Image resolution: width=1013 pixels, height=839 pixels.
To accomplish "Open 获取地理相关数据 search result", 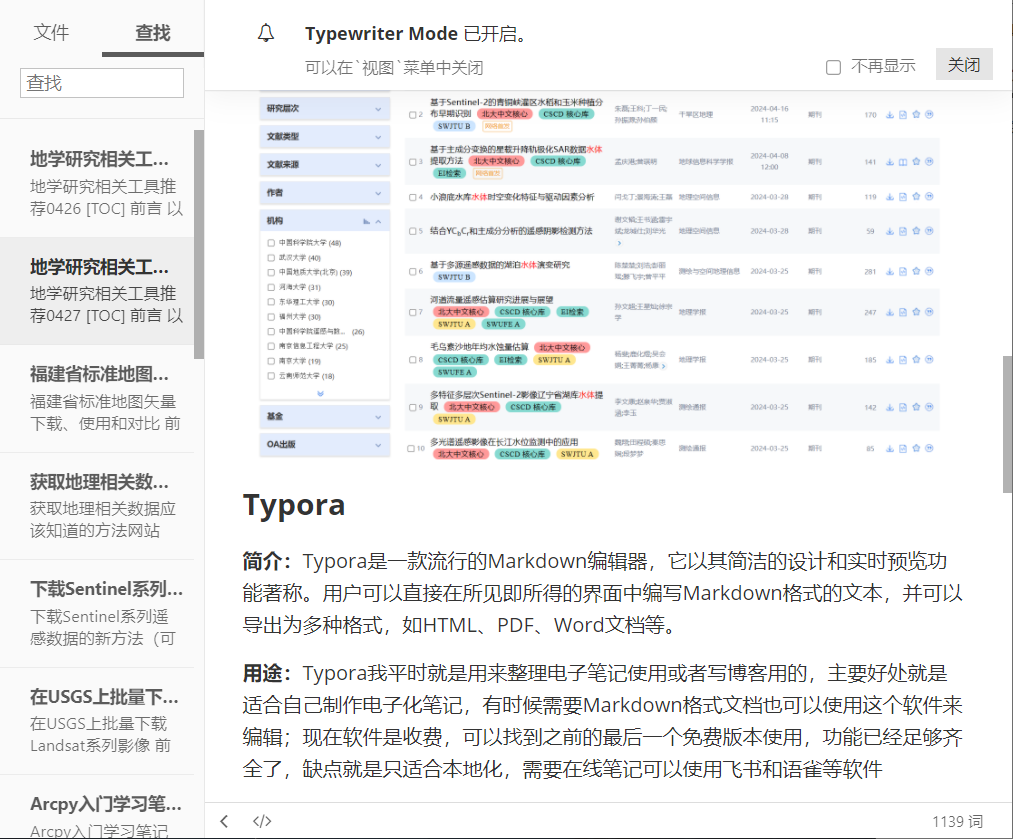I will point(97,506).
